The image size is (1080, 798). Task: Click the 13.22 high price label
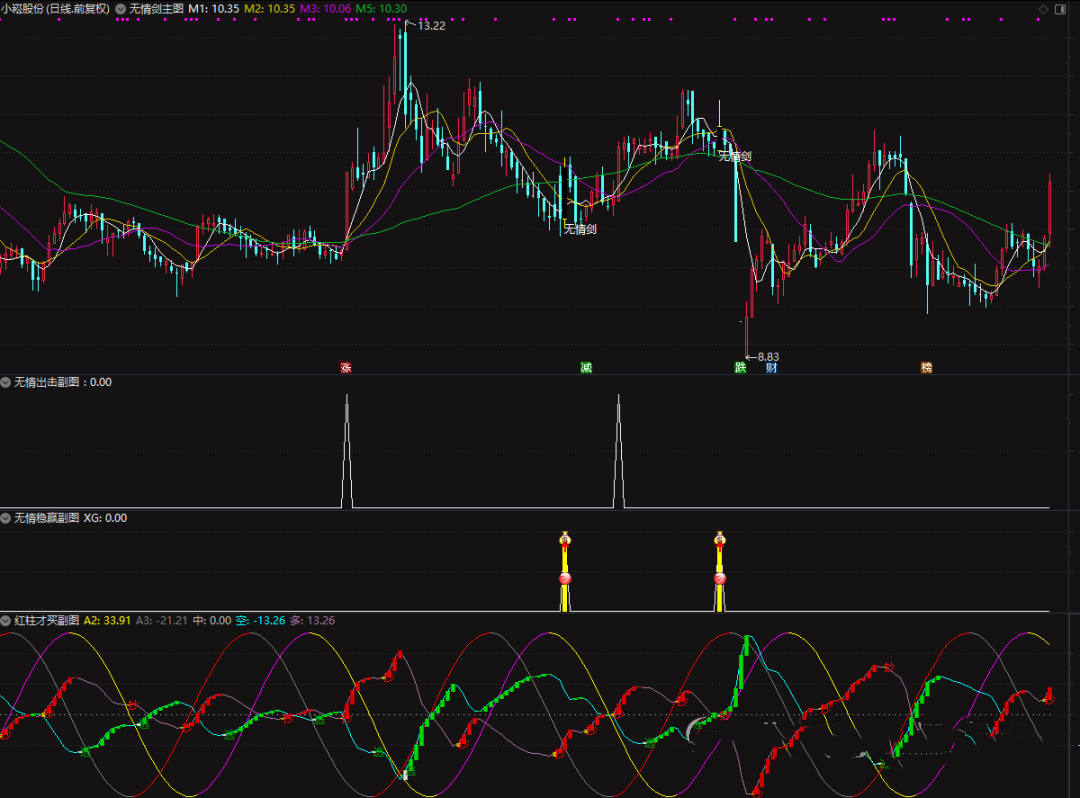431,26
